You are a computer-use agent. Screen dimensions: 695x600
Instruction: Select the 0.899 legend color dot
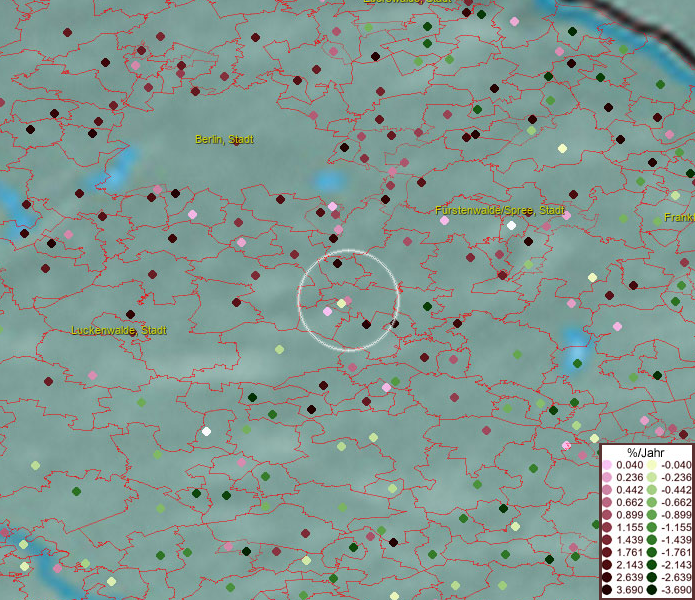[607, 515]
